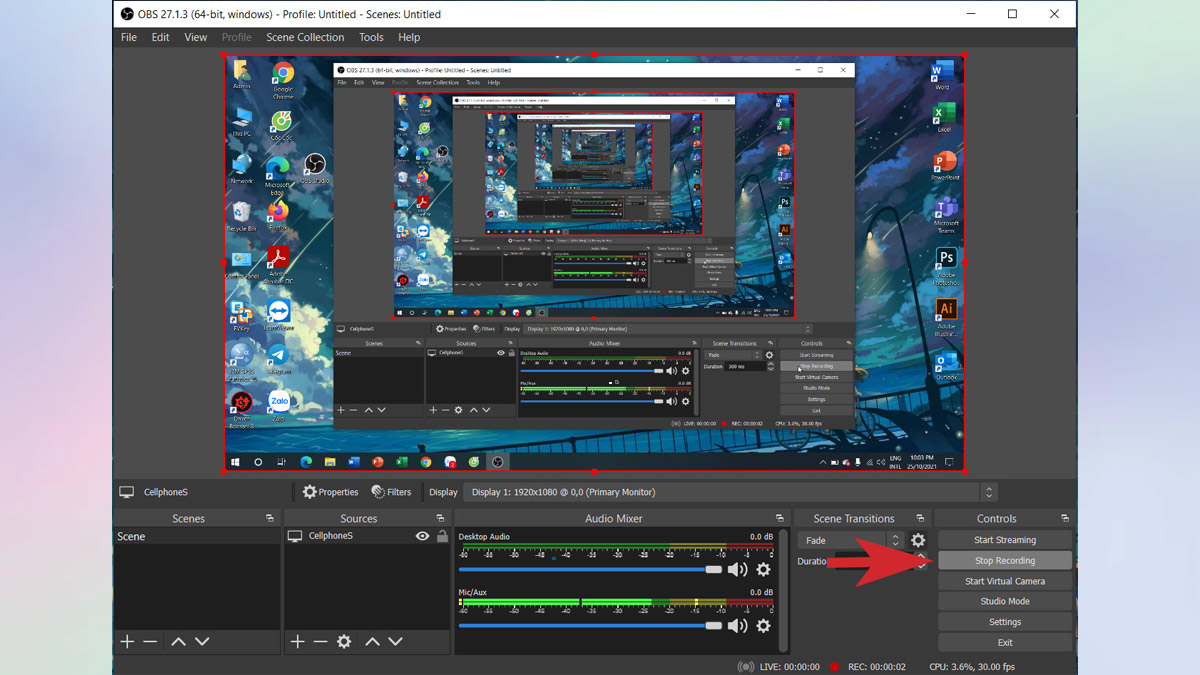Open OBS Settings from Controls
This screenshot has width=1200, height=675.
click(x=1005, y=622)
